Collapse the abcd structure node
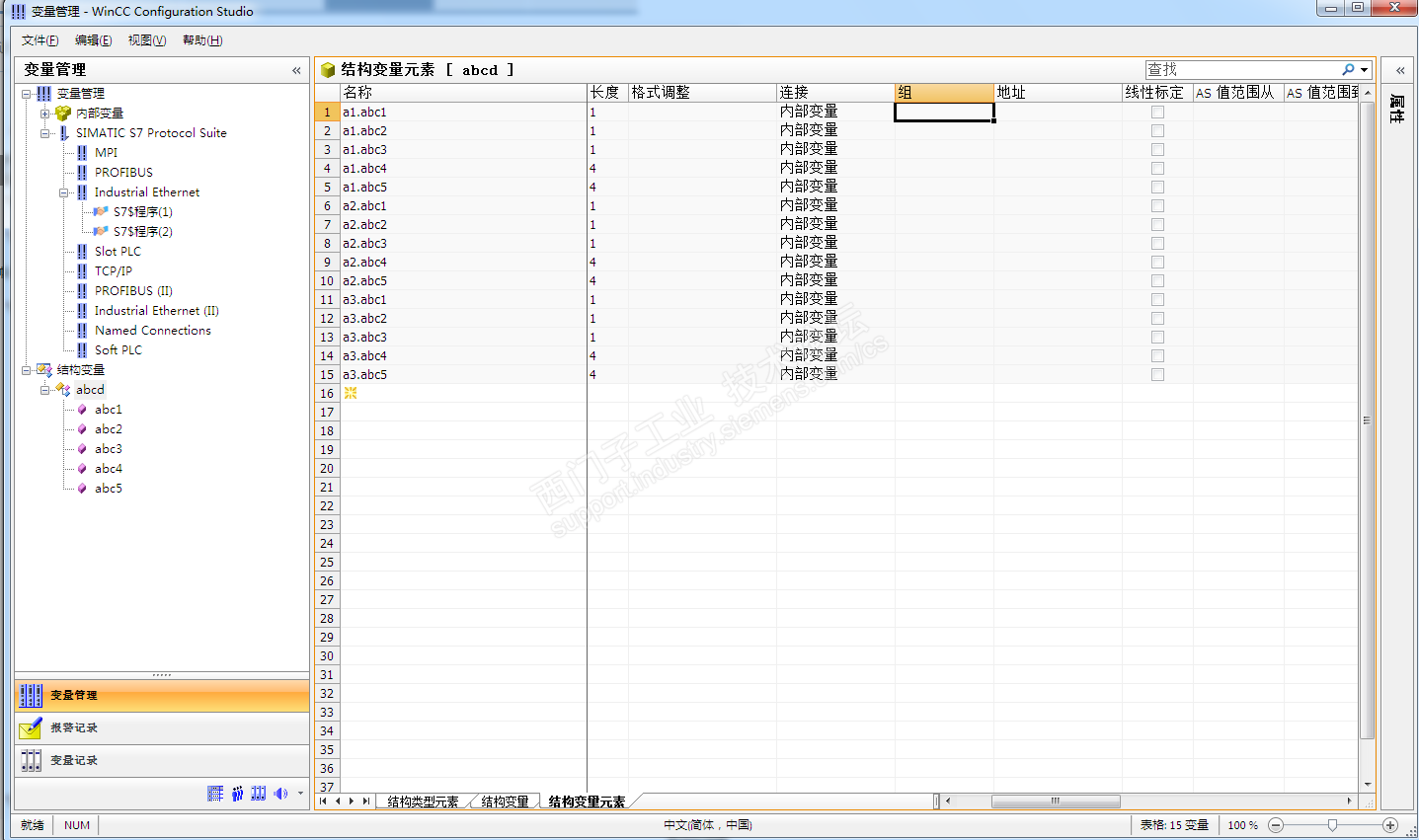The width and height of the screenshot is (1419, 840). pyautogui.click(x=44, y=390)
